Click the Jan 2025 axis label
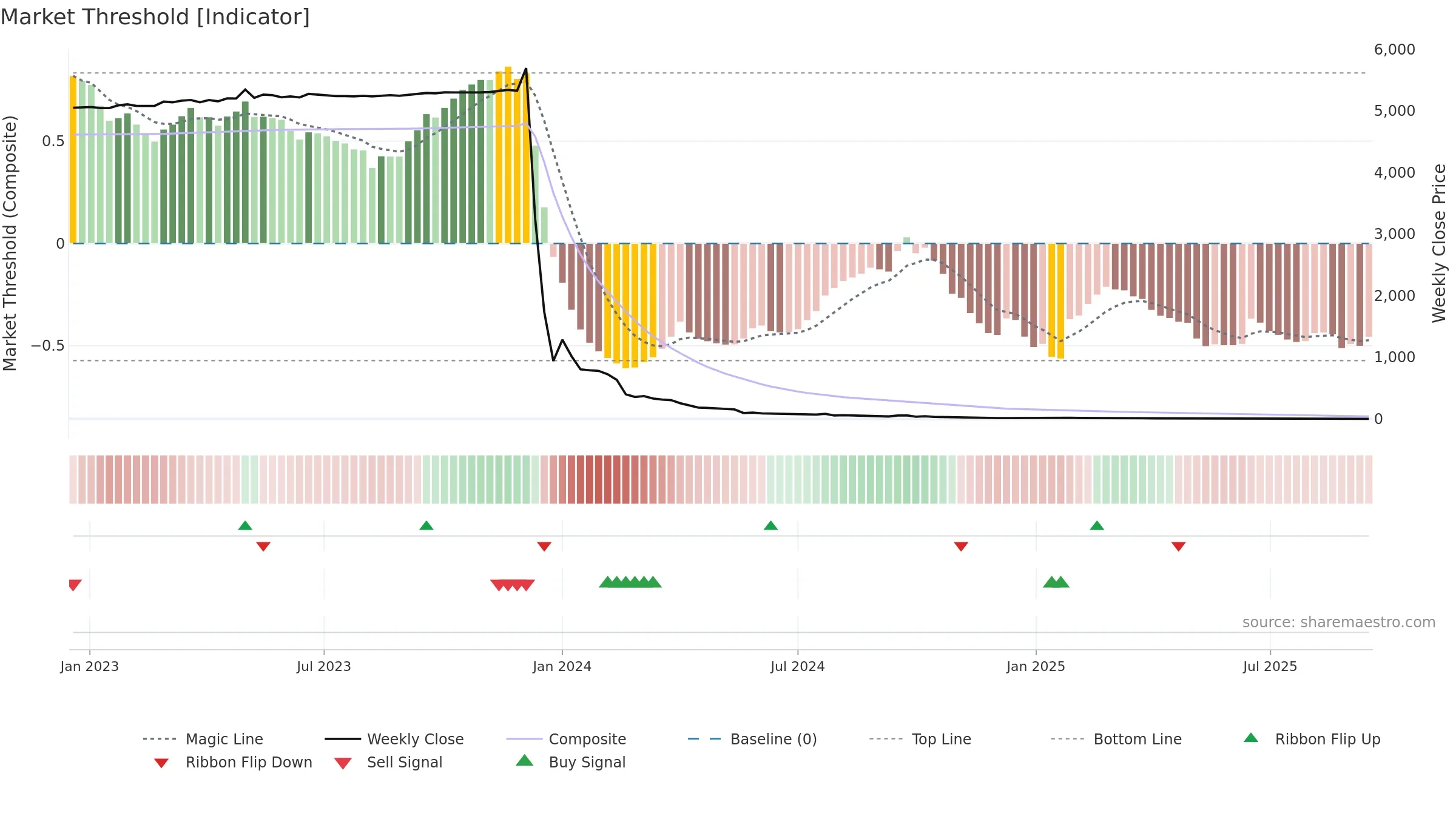Screen dimensions: 1456x819 click(1036, 666)
